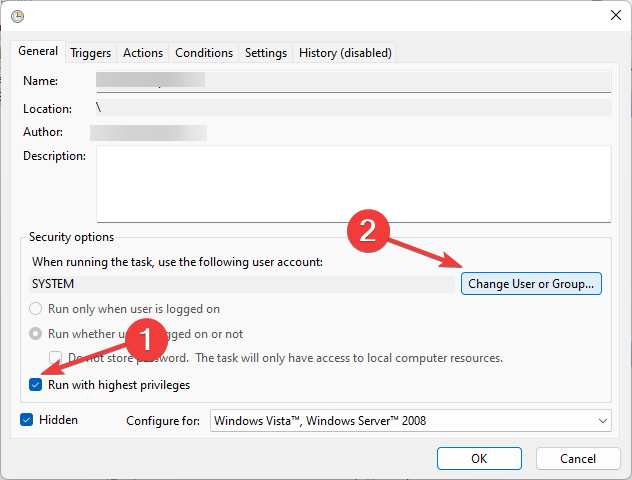This screenshot has width=632, height=480.
Task: Click the Author label
Action: [x=43, y=132]
